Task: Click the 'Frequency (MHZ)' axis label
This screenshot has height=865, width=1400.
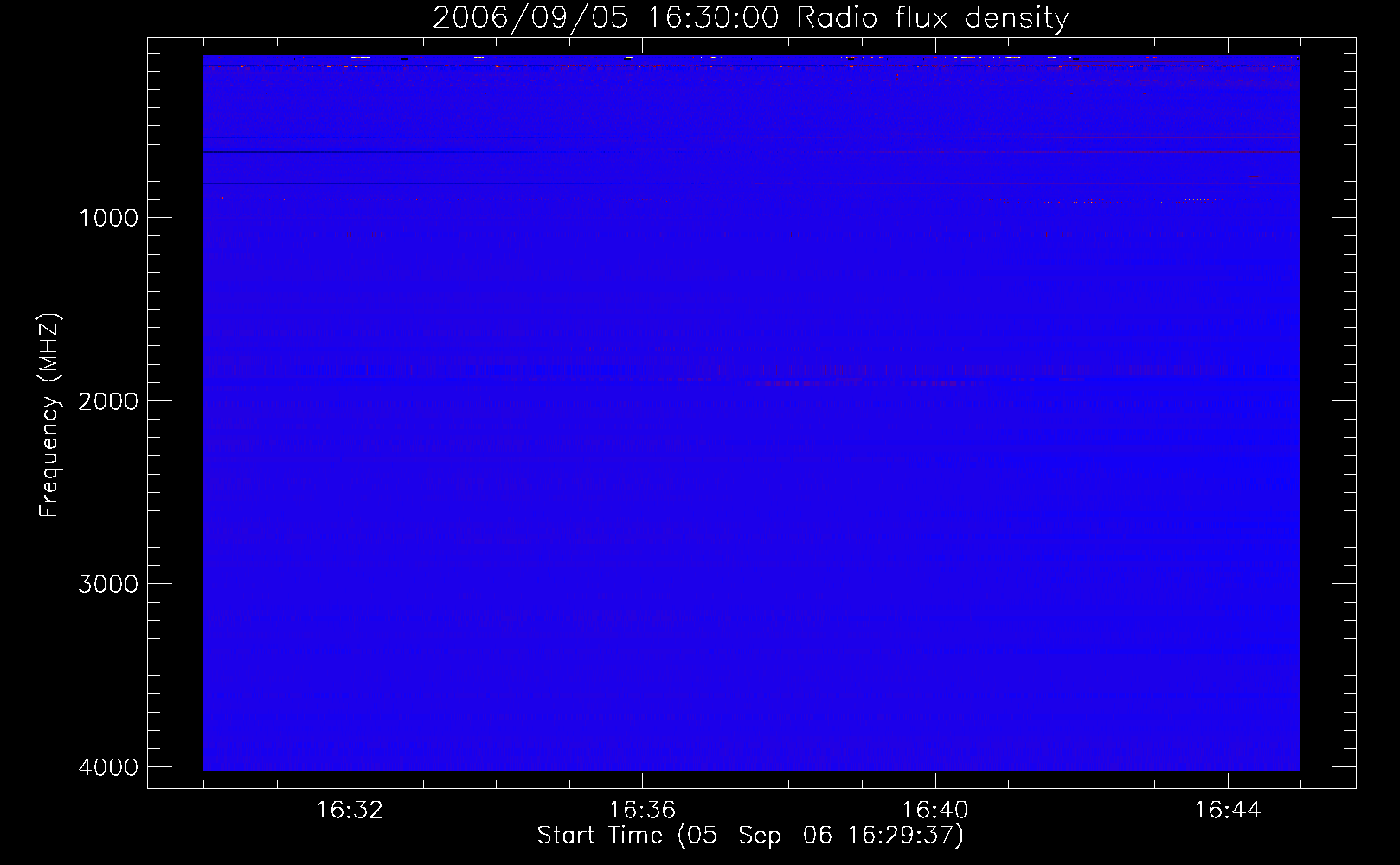Action: [49, 415]
